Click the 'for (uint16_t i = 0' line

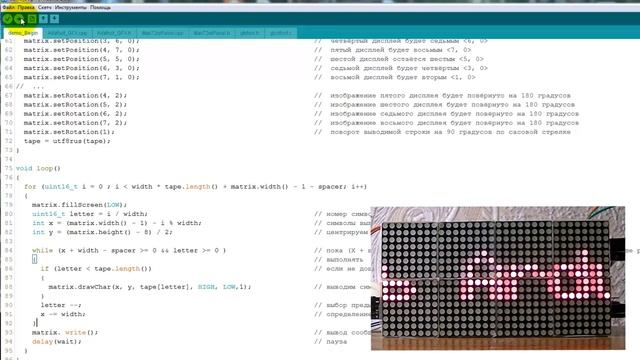click(x=195, y=187)
